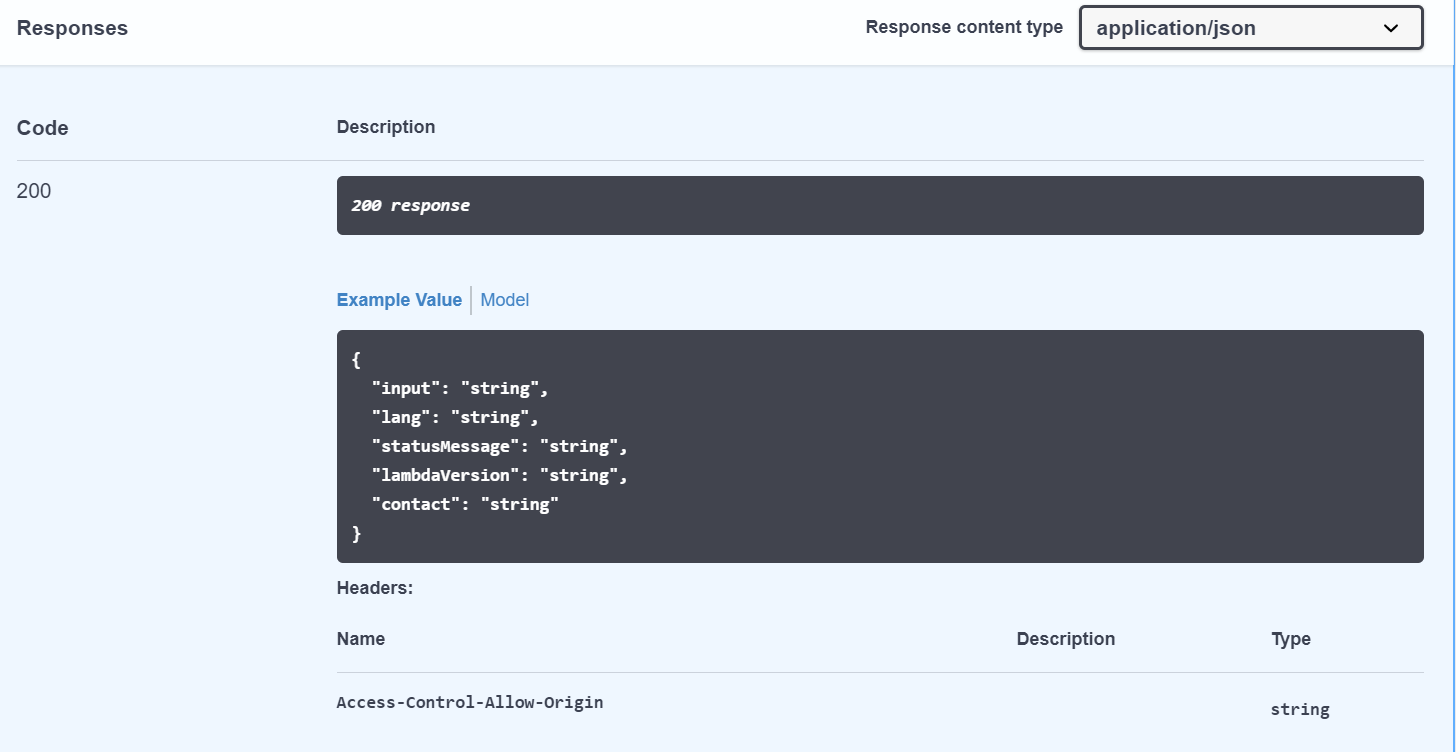This screenshot has width=1456, height=752.
Task: Click the Code column header
Action: pyautogui.click(x=42, y=127)
